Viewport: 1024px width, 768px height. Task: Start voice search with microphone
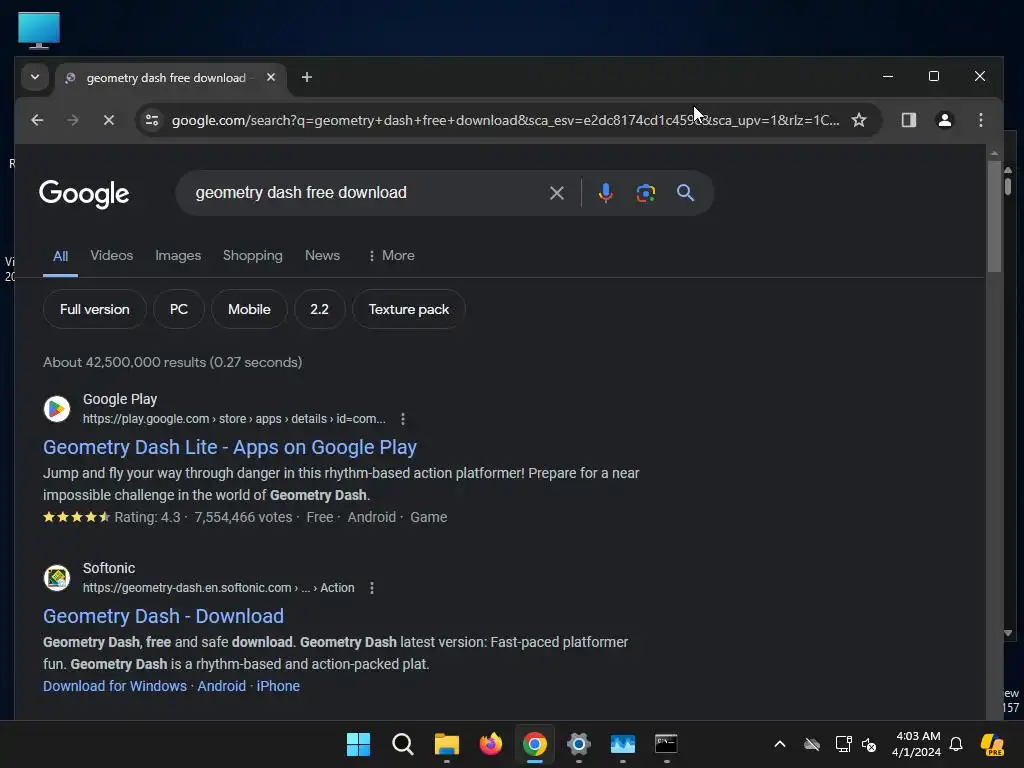tap(605, 193)
